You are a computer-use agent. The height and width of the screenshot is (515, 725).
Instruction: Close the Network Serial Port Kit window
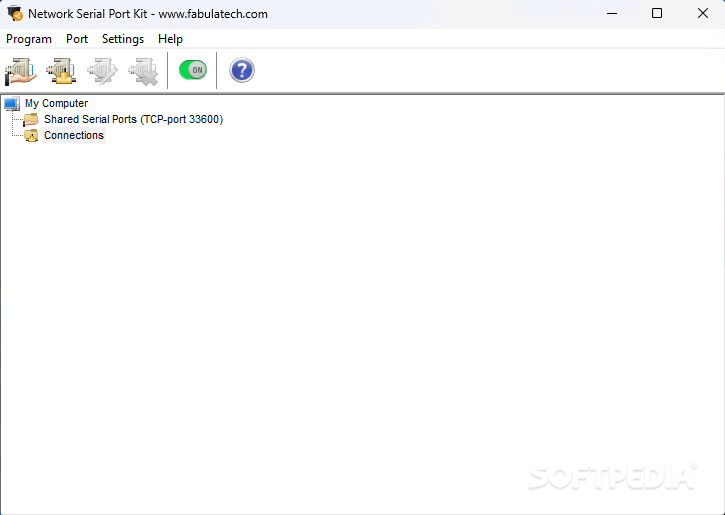click(702, 13)
